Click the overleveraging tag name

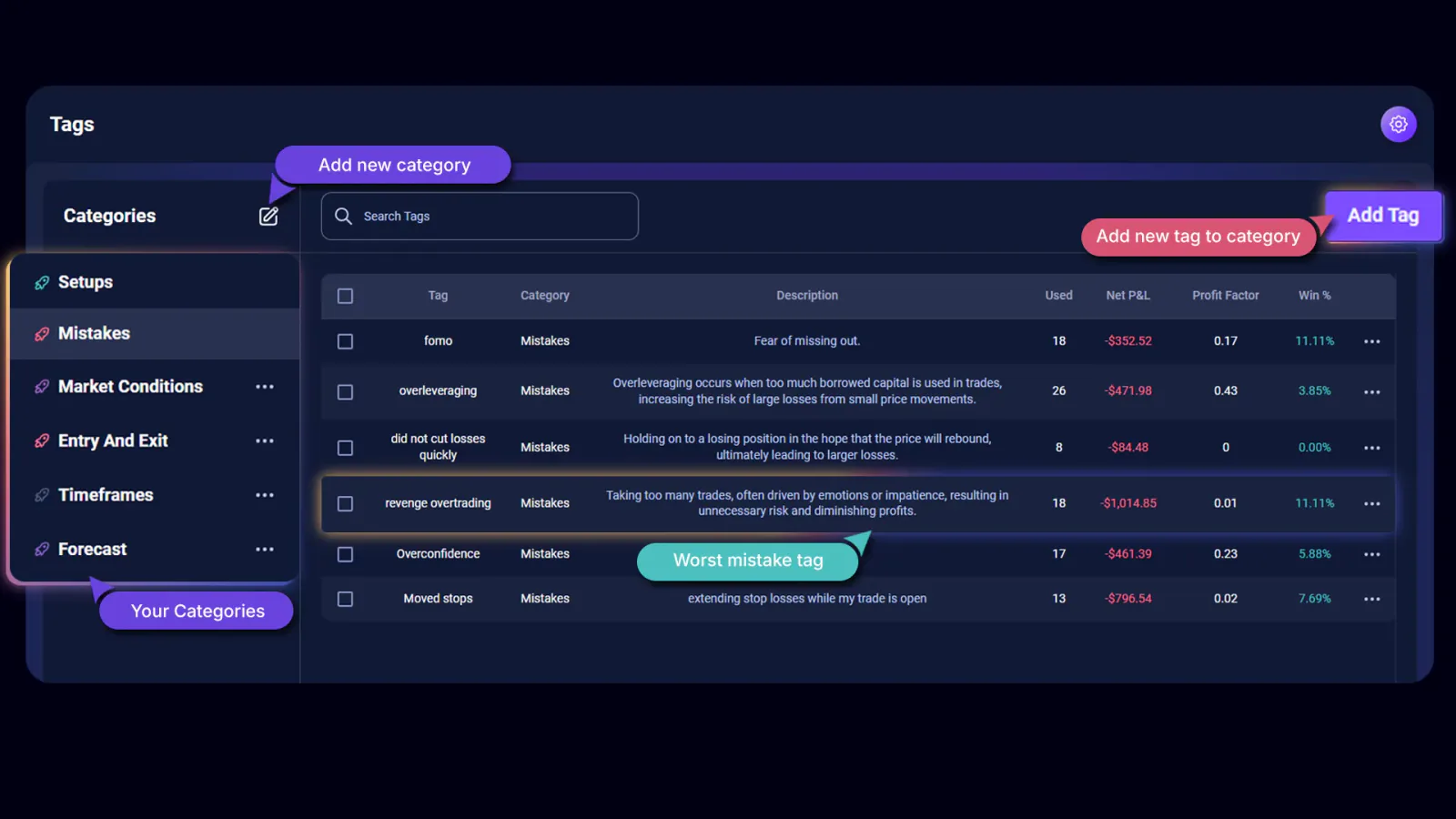tap(438, 390)
